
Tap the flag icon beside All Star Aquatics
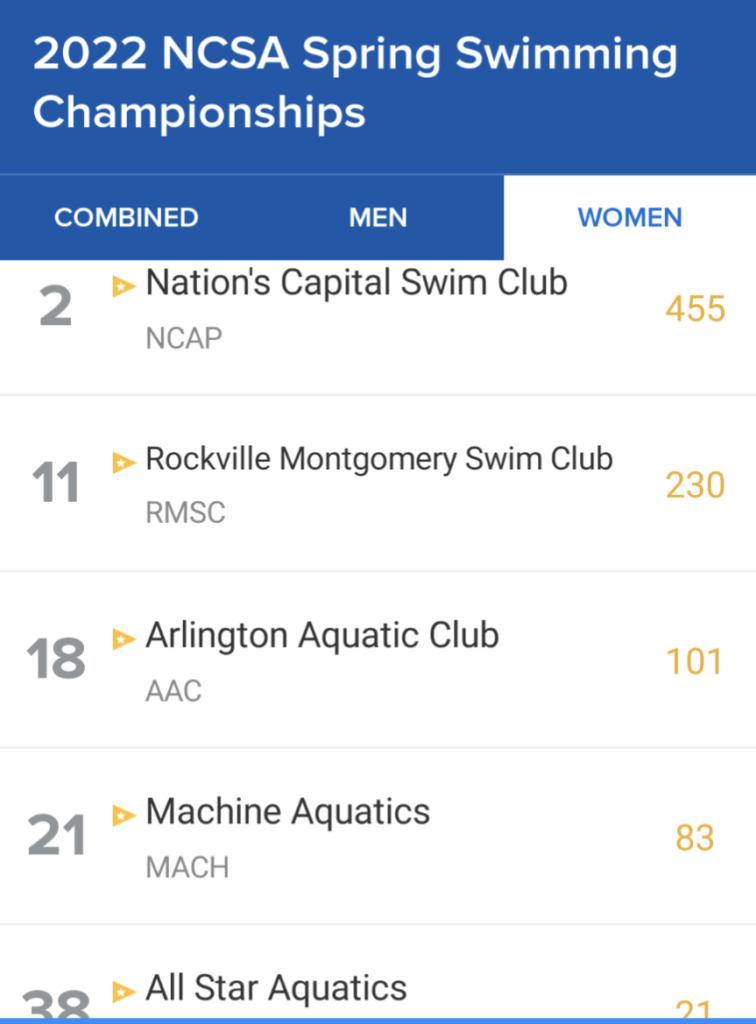(x=124, y=991)
